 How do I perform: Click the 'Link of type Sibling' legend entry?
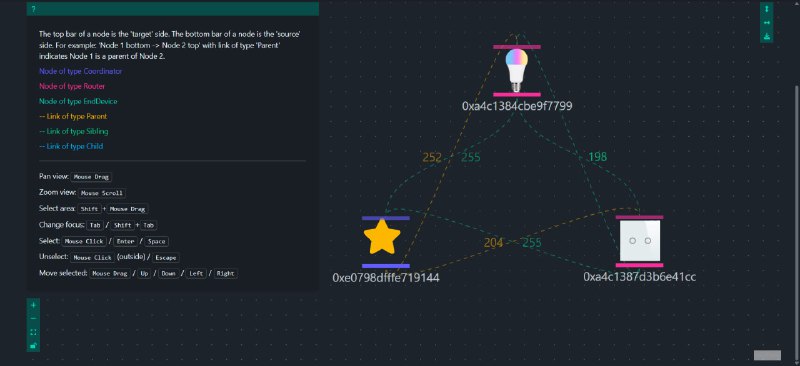[x=73, y=131]
